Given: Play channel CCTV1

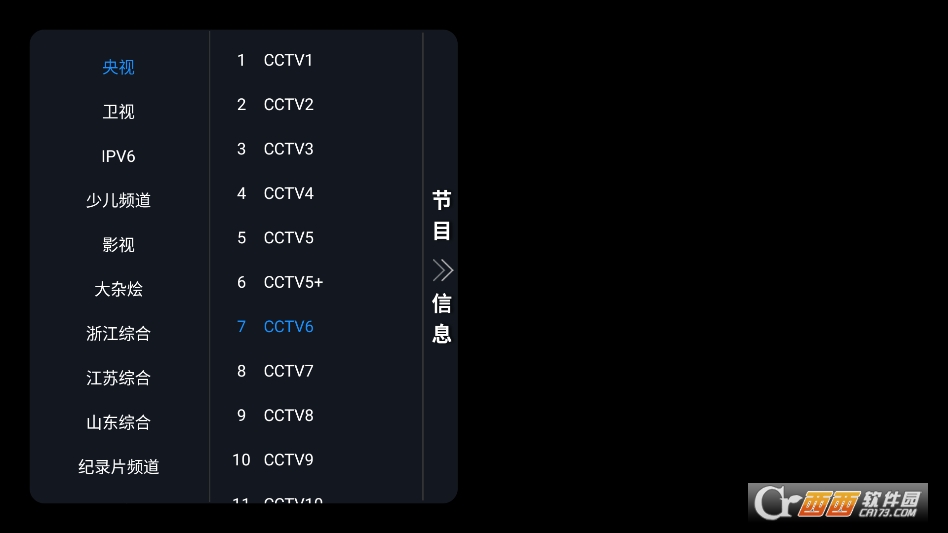Looking at the screenshot, I should coord(288,60).
